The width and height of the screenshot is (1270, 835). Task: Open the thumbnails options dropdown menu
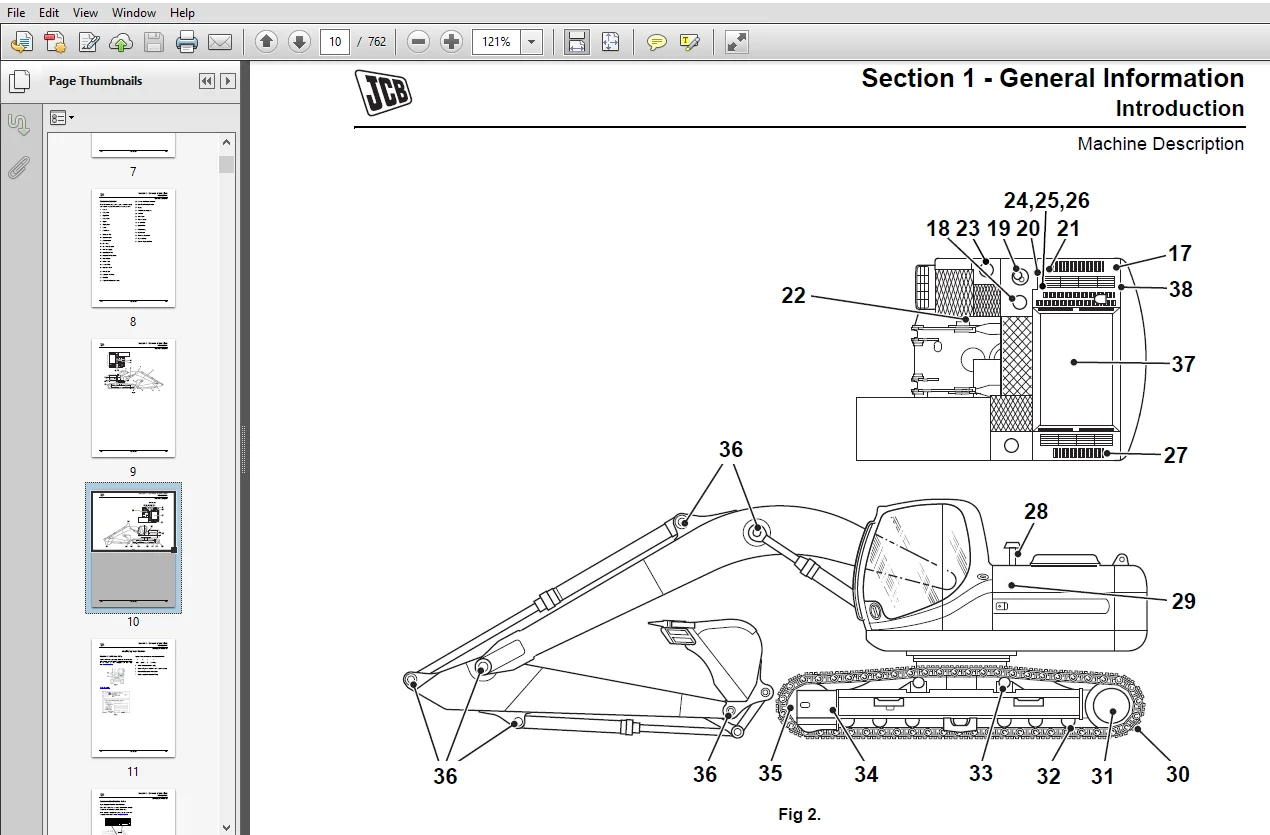pyautogui.click(x=62, y=118)
